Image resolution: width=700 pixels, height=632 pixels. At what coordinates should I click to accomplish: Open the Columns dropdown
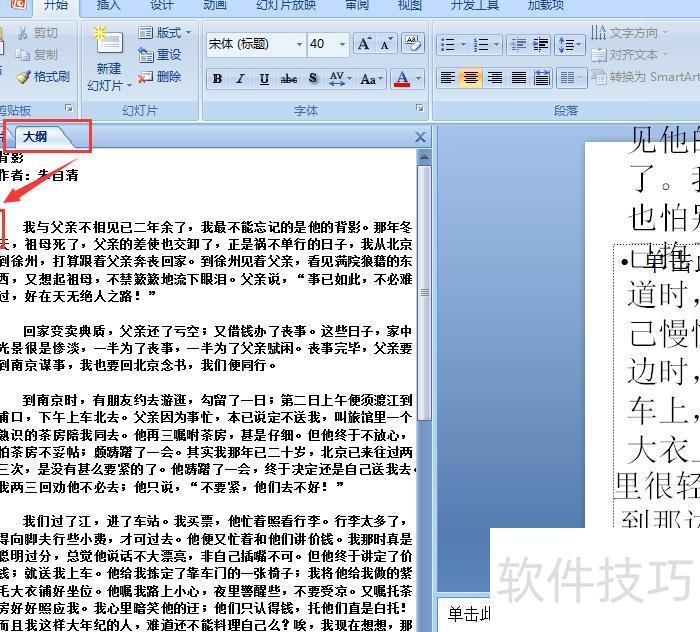tap(572, 78)
